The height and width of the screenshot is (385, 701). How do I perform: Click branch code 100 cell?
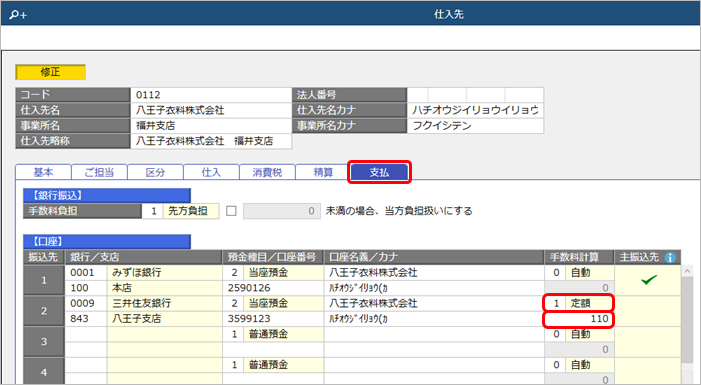86,288
